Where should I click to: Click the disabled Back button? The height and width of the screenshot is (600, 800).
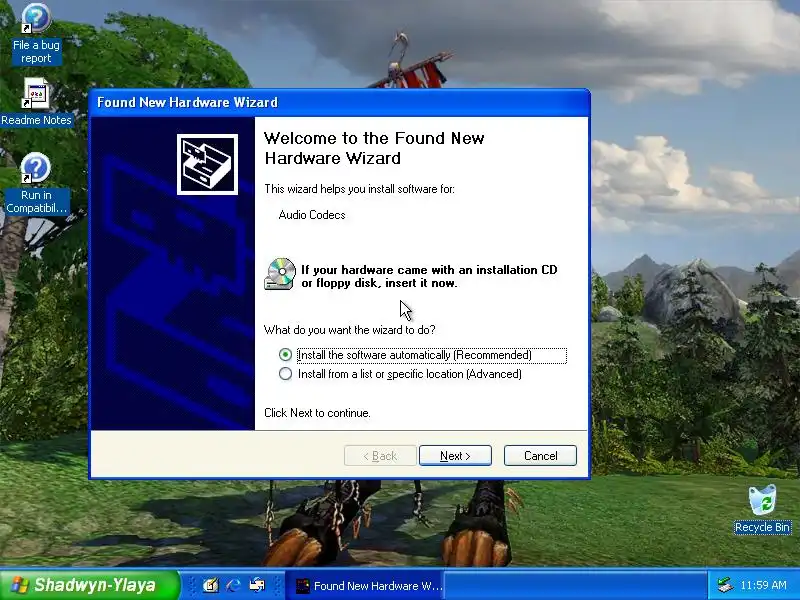380,456
